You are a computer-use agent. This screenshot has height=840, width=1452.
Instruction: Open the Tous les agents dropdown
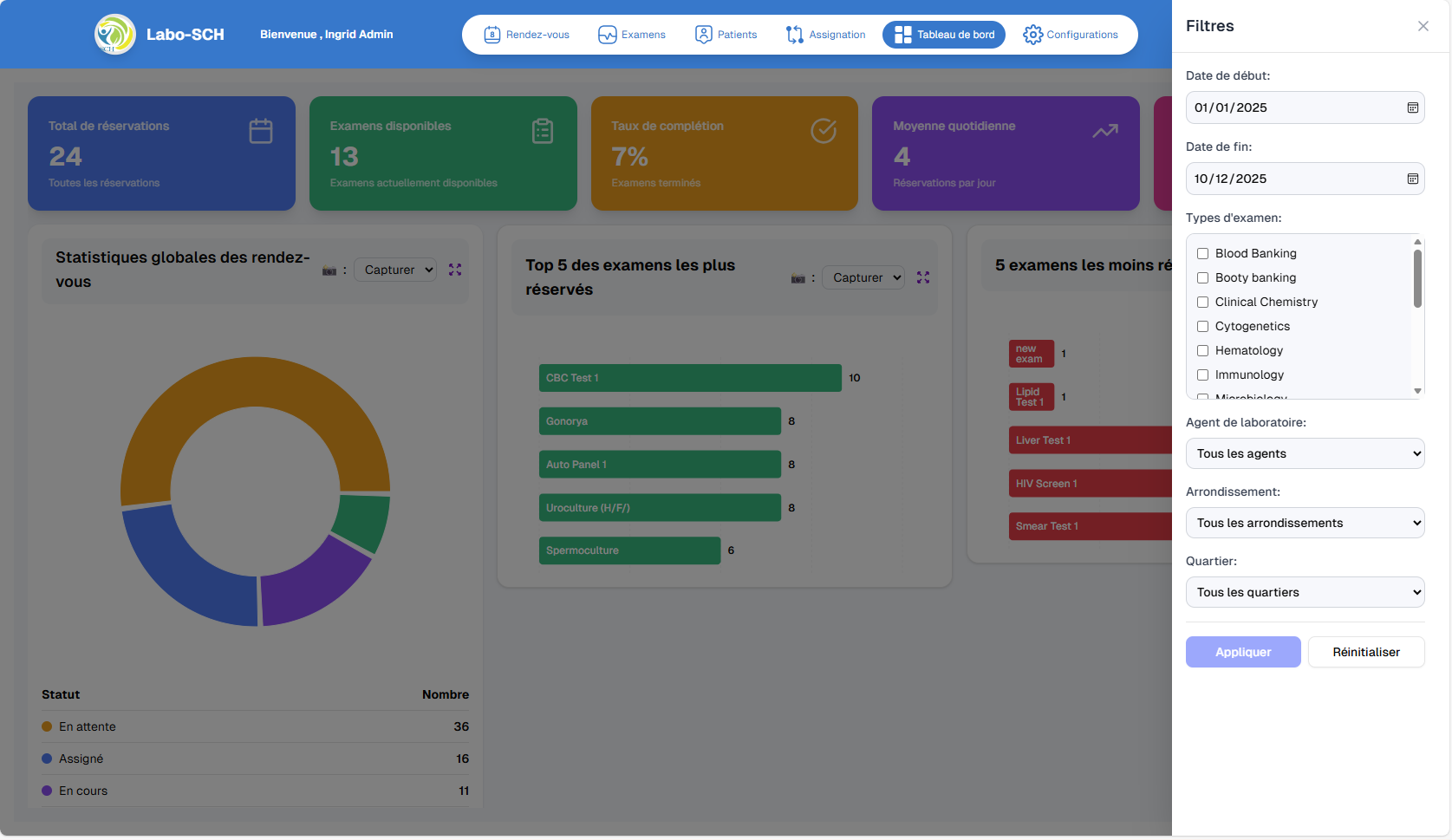click(1305, 453)
